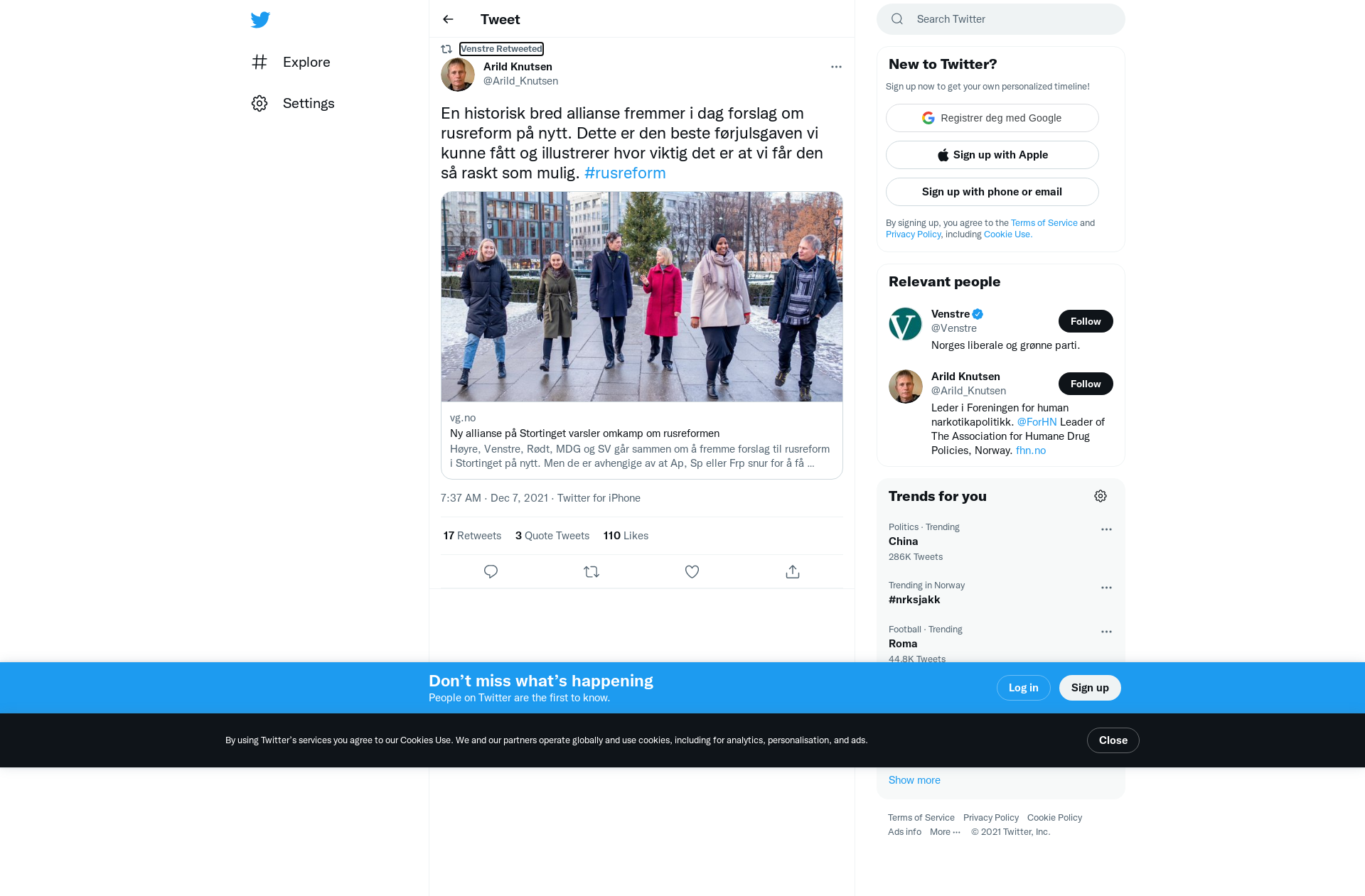Open Arild Knutsen's name on the tweet
The width and height of the screenshot is (1365, 896).
tap(518, 67)
